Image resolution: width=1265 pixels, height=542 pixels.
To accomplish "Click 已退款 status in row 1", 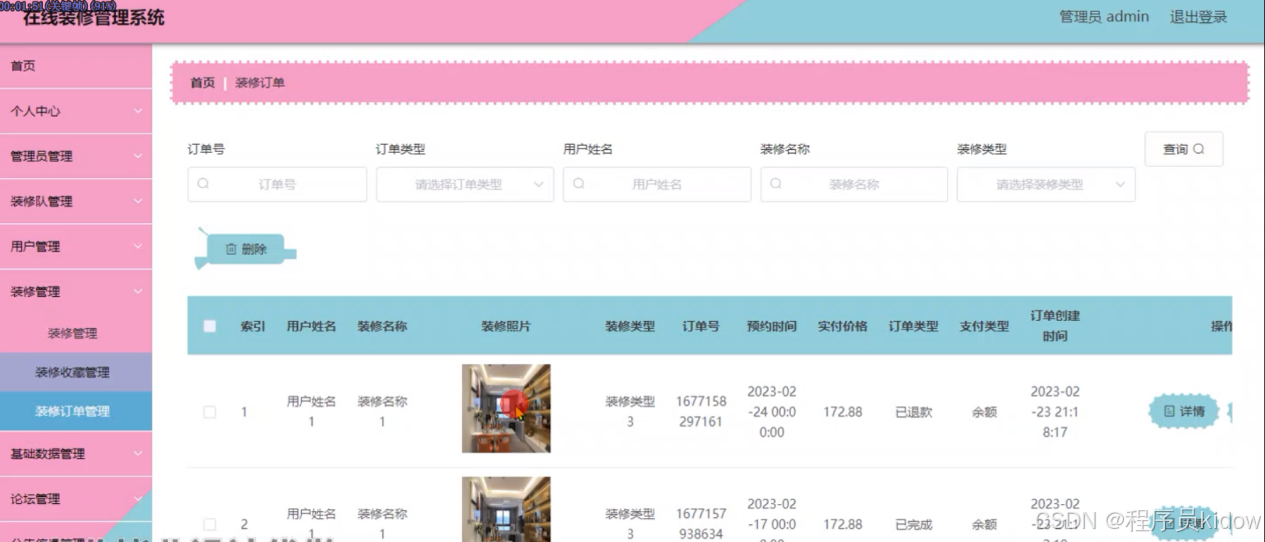I will click(x=914, y=412).
